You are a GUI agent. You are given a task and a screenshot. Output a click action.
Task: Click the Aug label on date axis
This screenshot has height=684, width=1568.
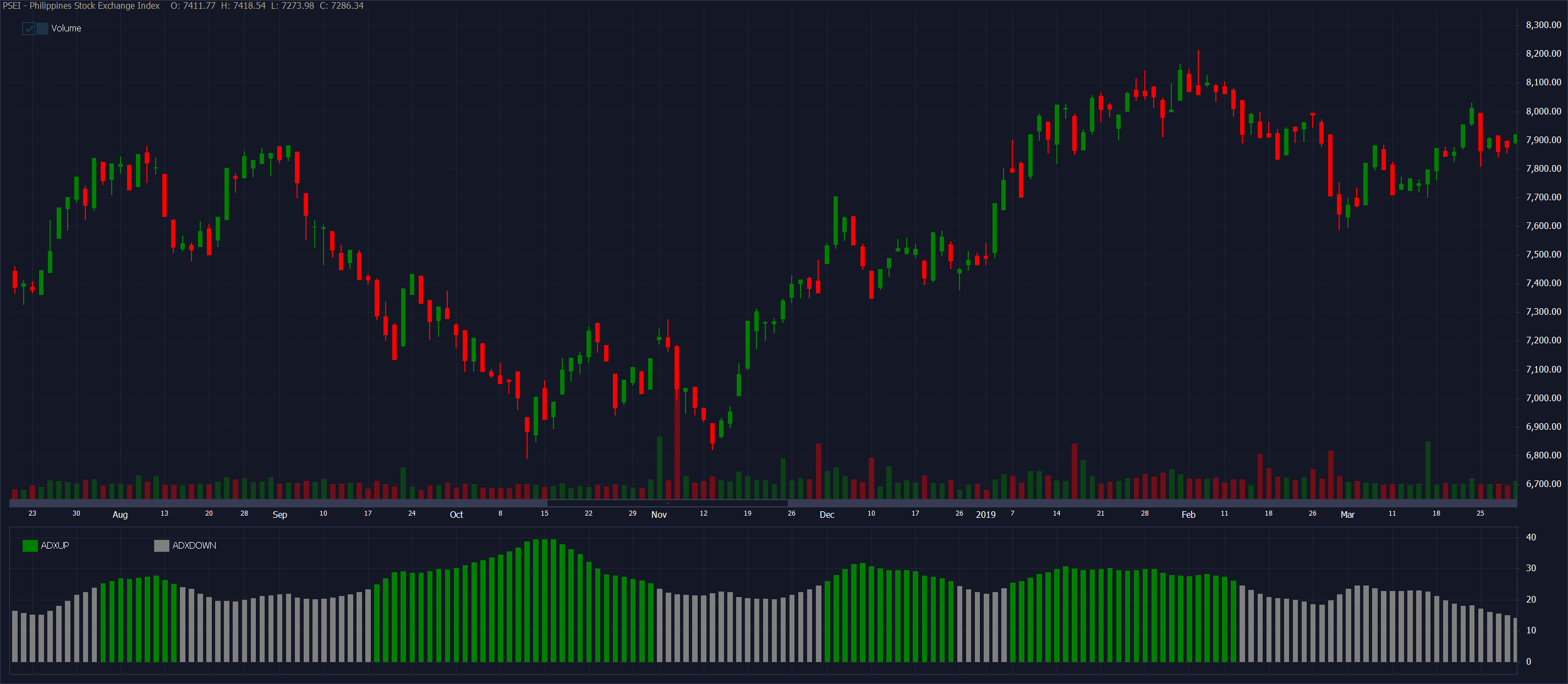(x=120, y=515)
